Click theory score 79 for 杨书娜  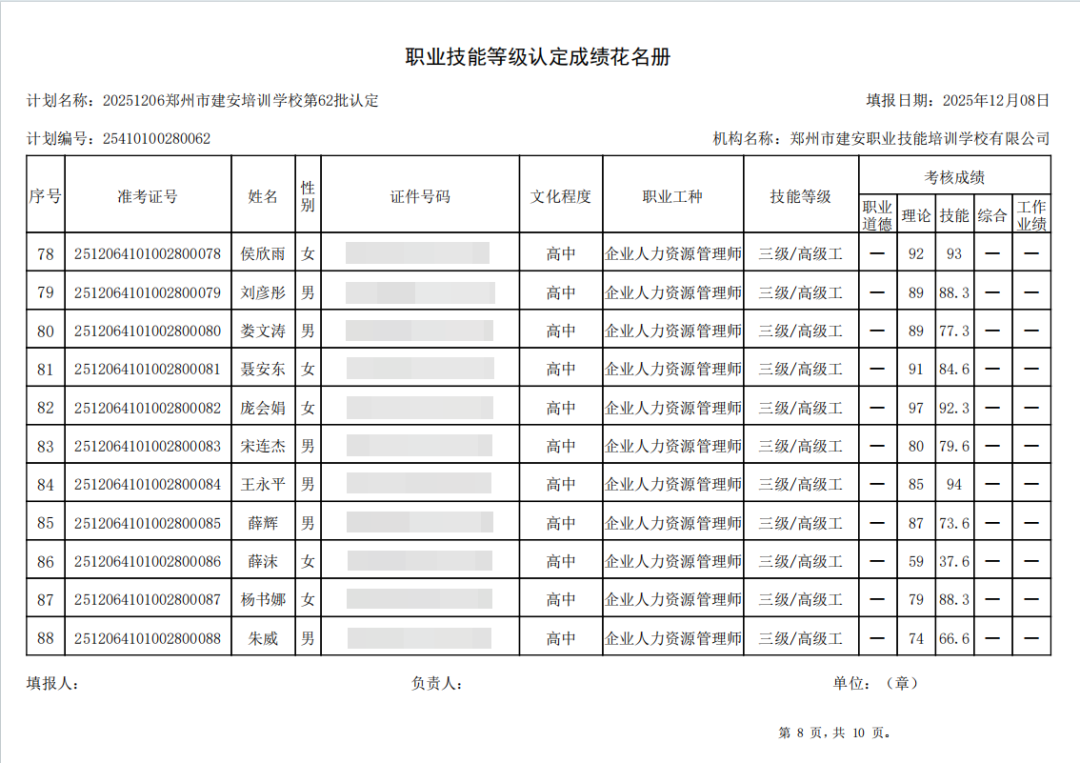(916, 600)
